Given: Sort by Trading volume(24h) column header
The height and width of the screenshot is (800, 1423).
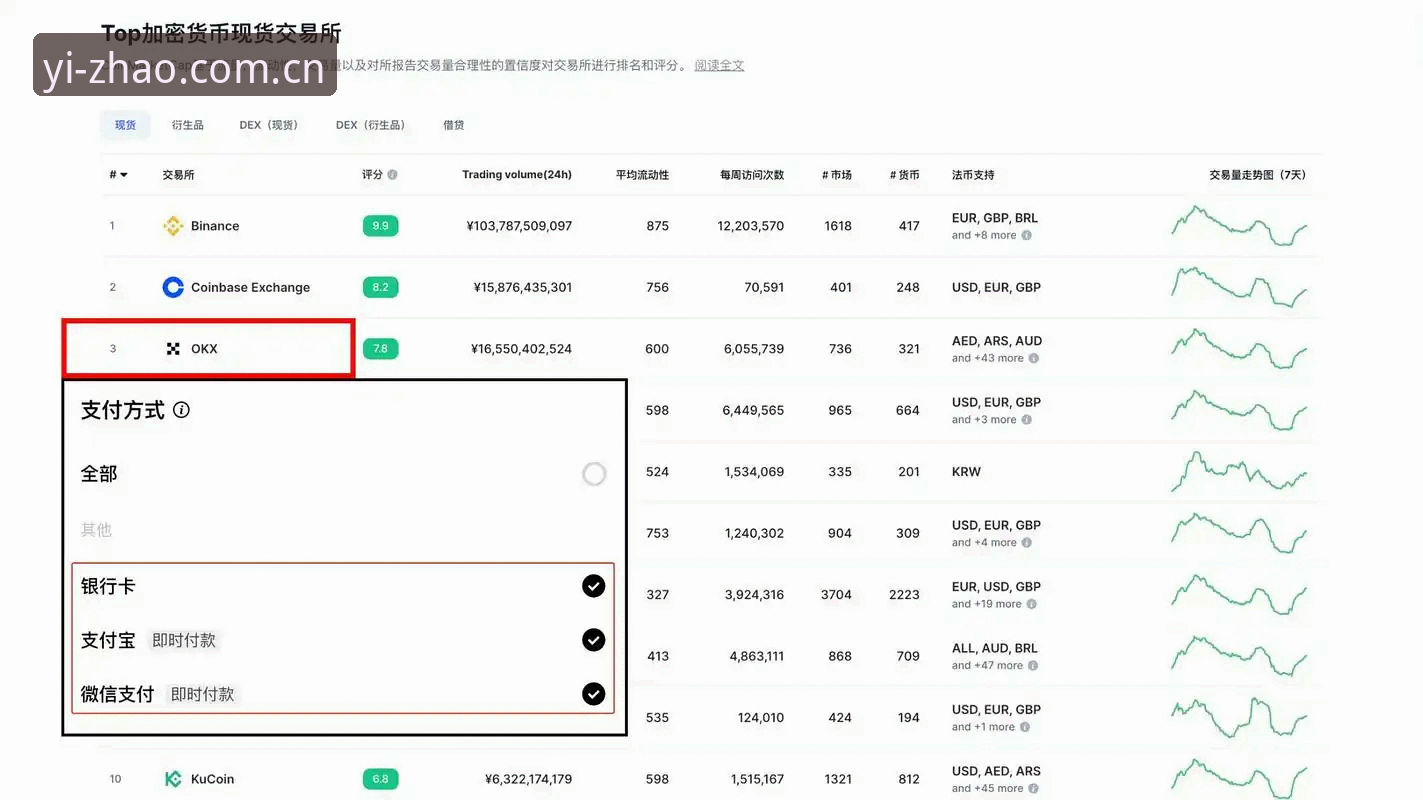Looking at the screenshot, I should [x=517, y=175].
